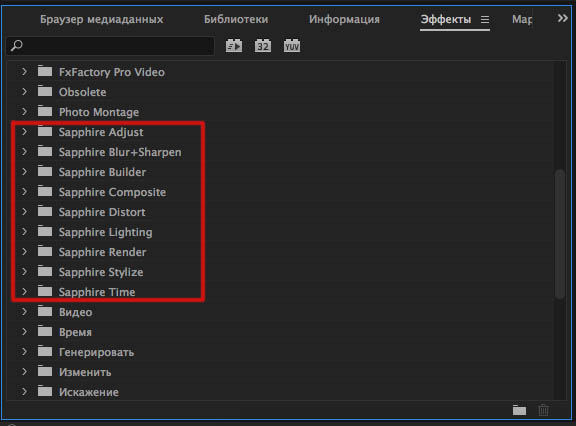Switch to the Информация tab
The height and width of the screenshot is (426, 576).
pyautogui.click(x=344, y=19)
